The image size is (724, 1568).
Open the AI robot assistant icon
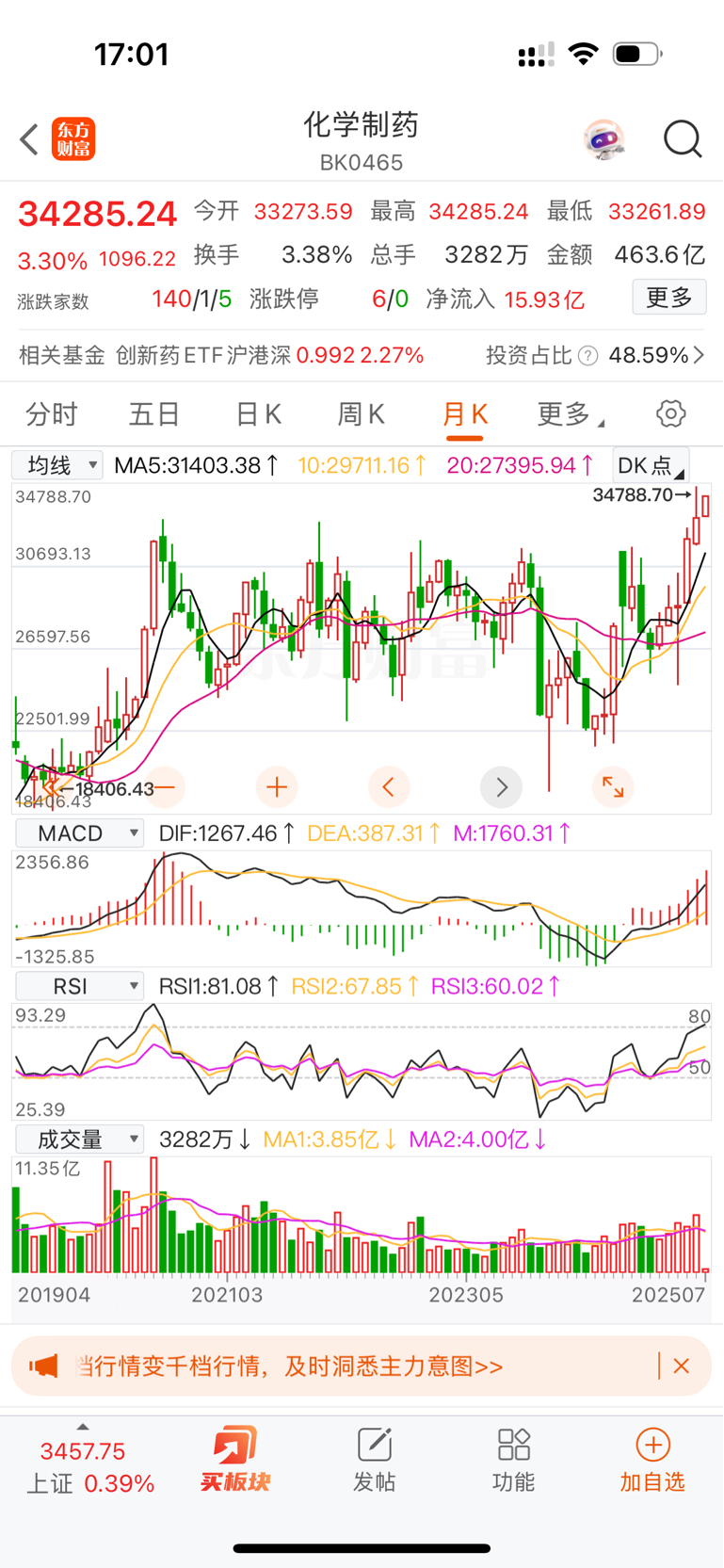(x=603, y=139)
